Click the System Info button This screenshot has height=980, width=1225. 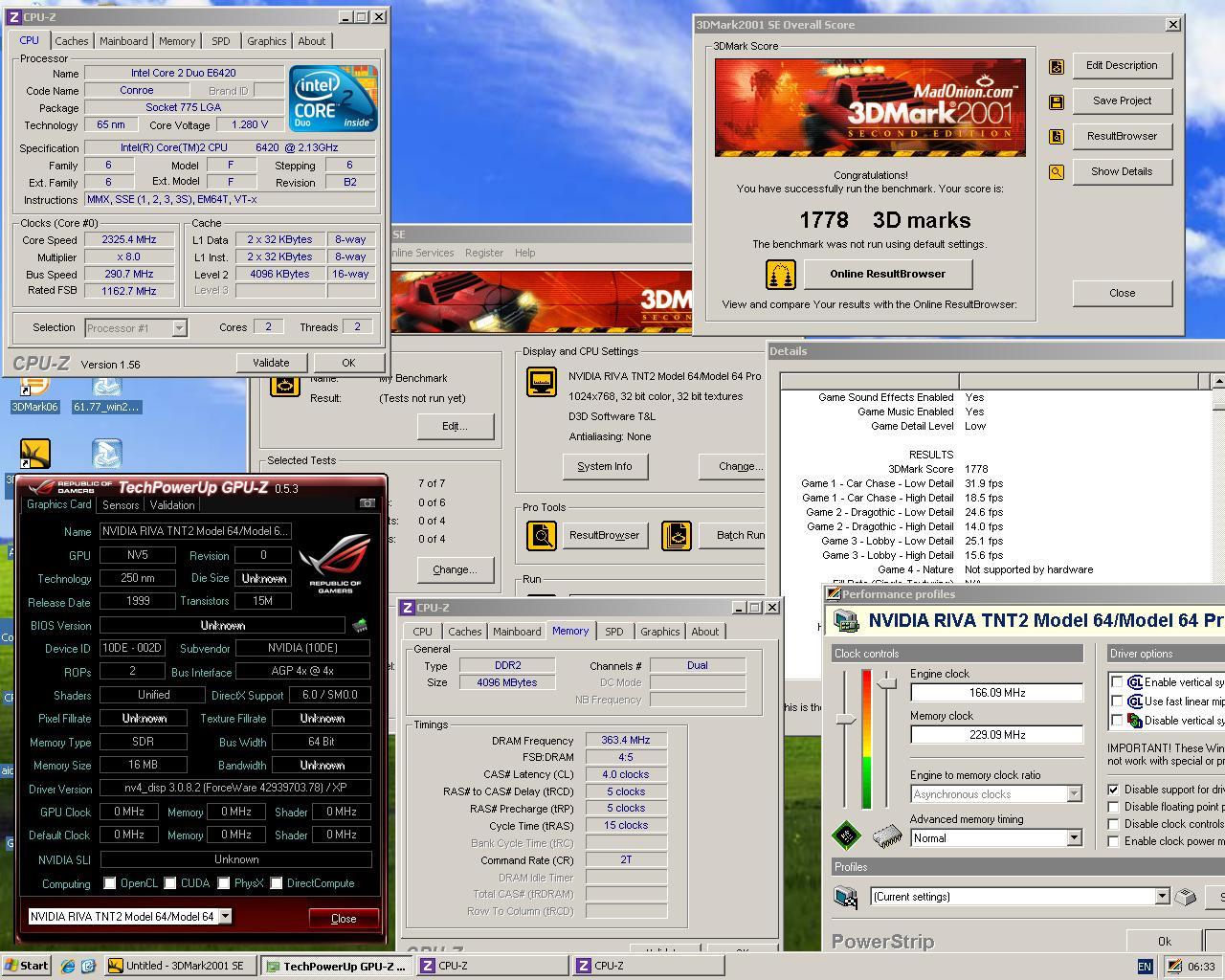click(605, 466)
